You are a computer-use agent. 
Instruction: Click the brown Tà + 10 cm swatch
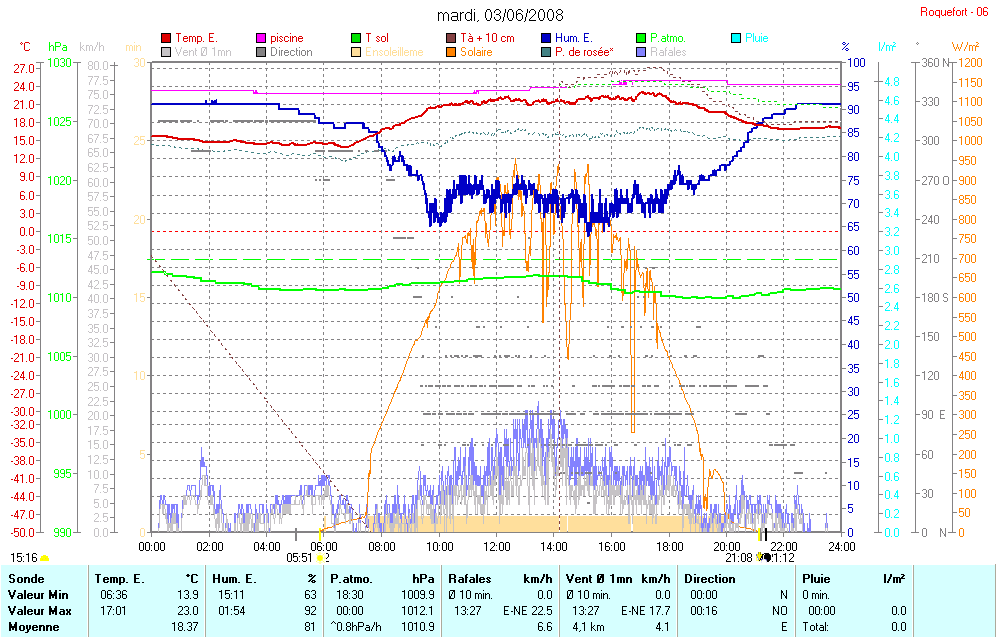452,38
